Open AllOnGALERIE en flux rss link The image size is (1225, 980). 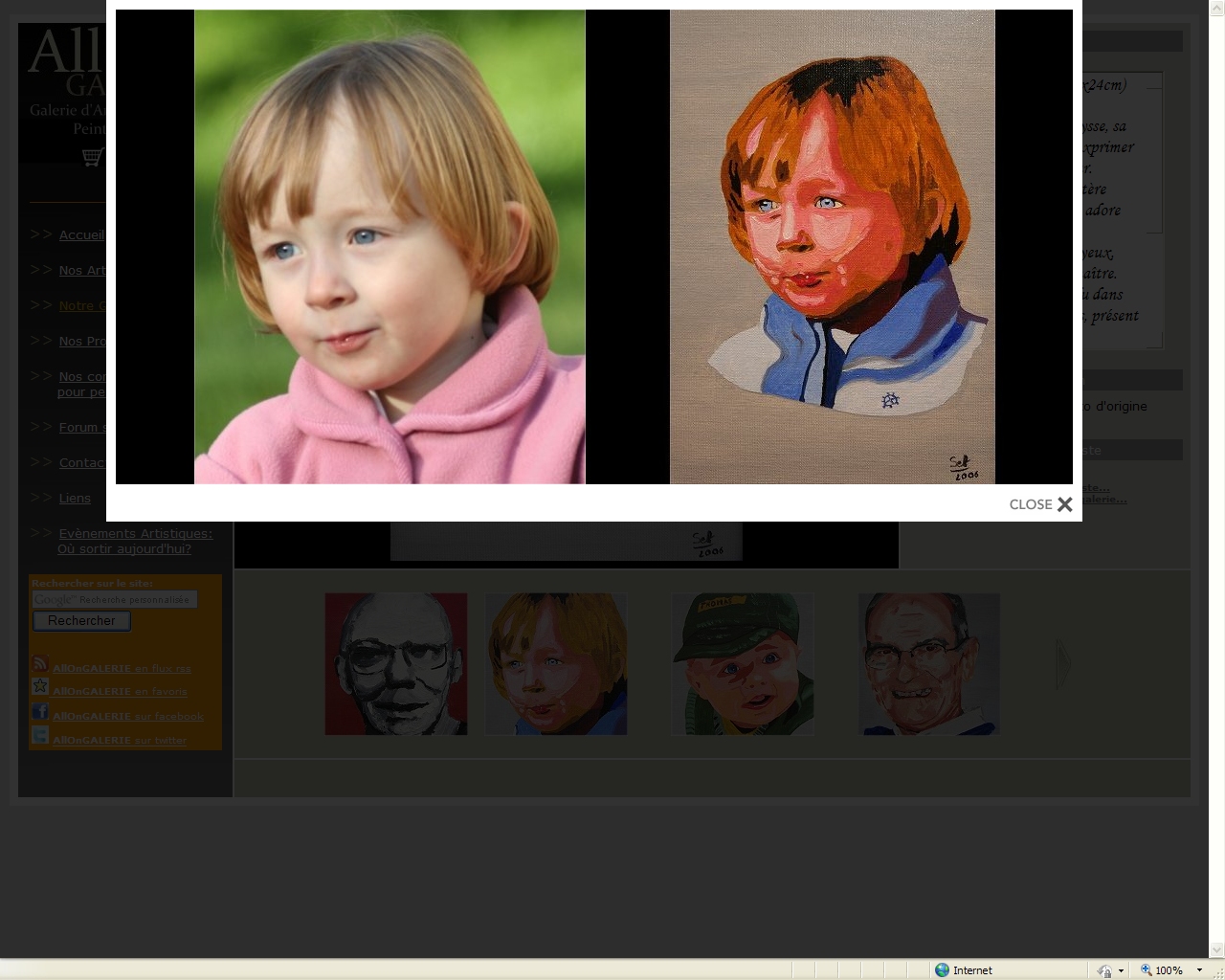pyautogui.click(x=122, y=668)
